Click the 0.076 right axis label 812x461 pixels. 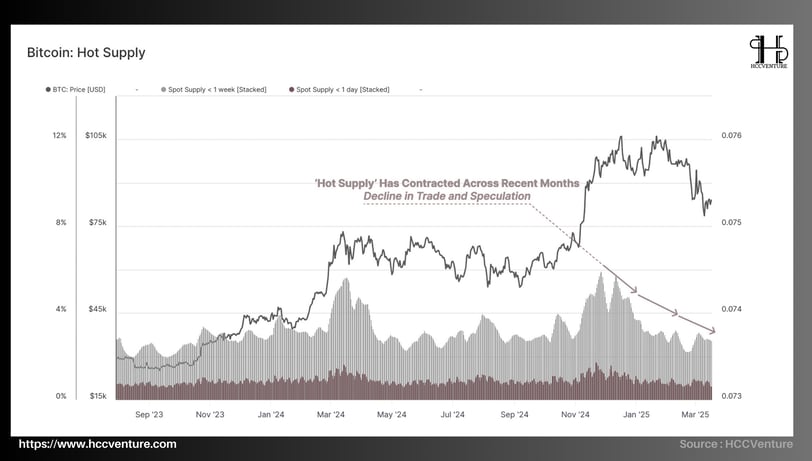point(731,136)
